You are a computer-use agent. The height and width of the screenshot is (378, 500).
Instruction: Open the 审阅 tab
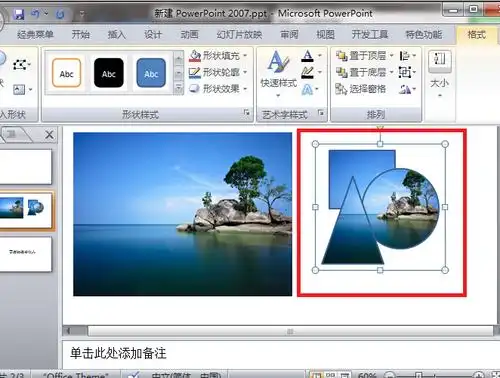click(x=289, y=34)
